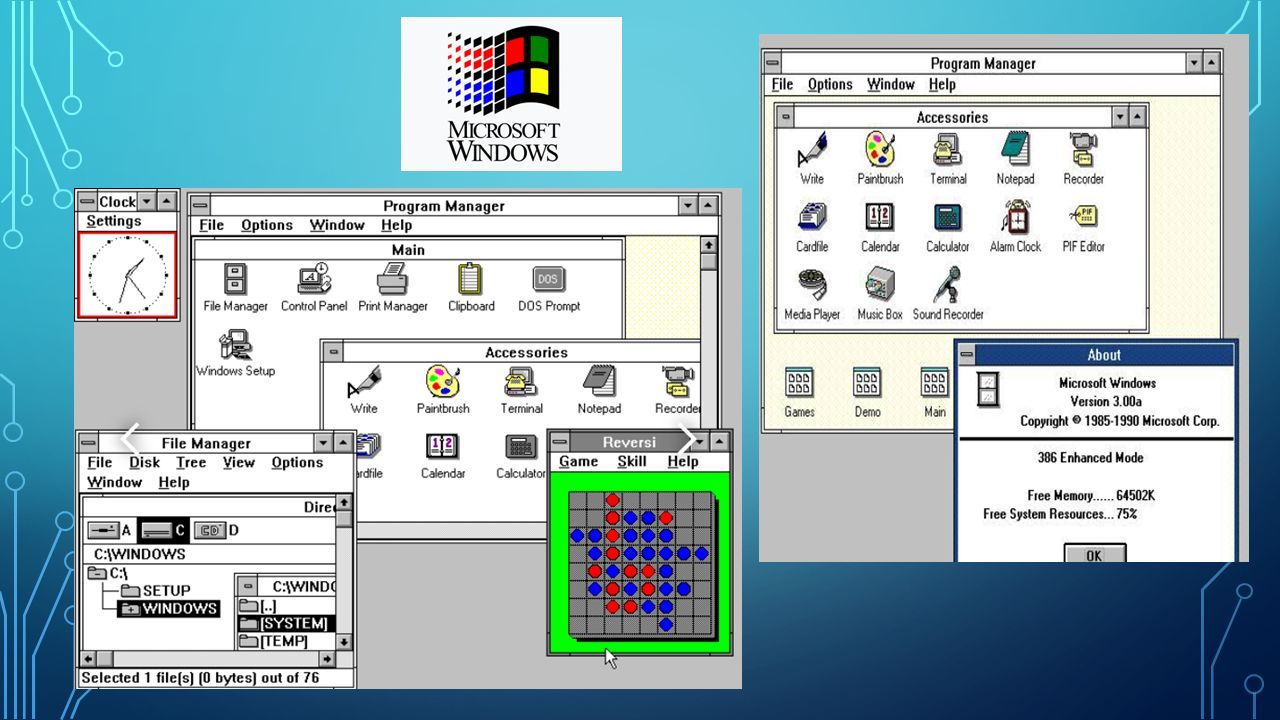Click down arrow of File Manager file list scrollbar
This screenshot has width=1280, height=720.
344,641
